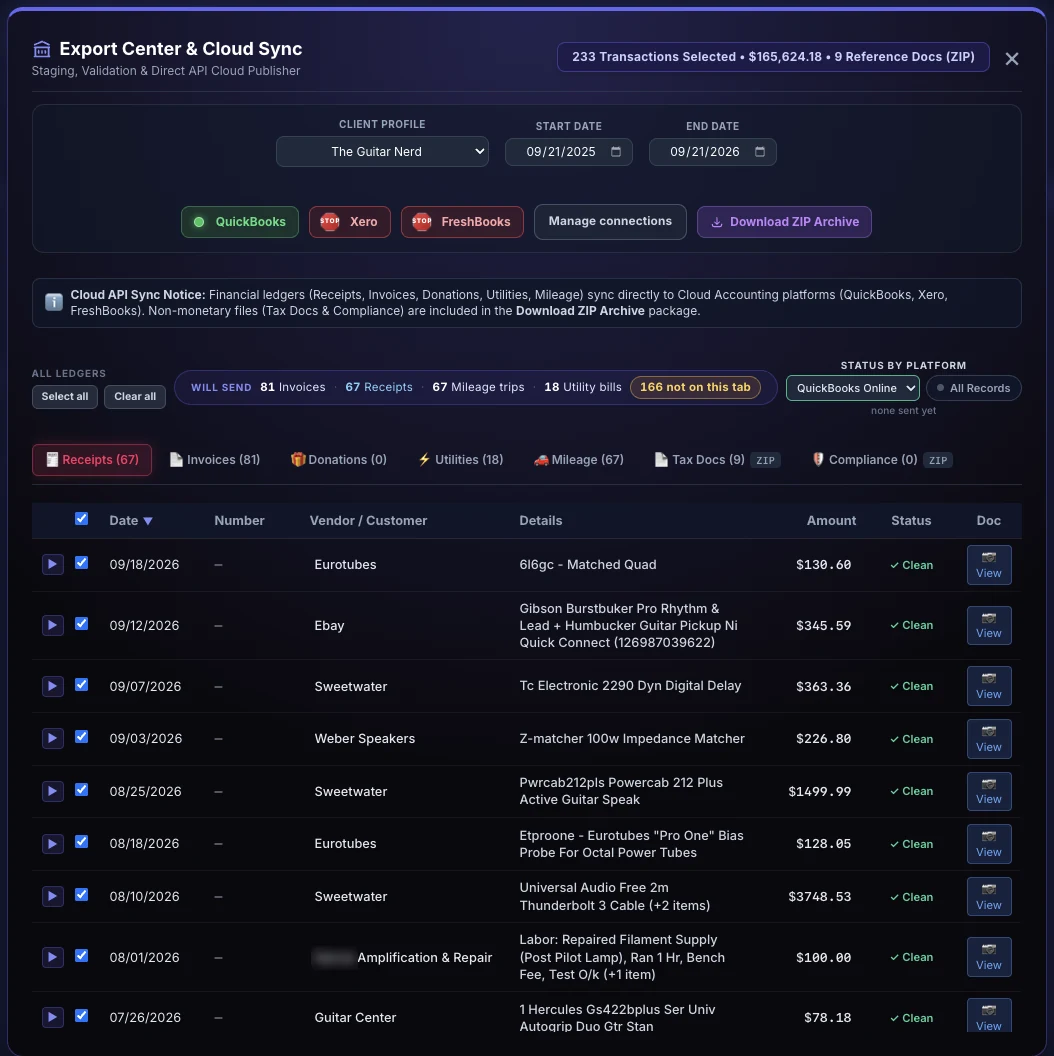Expand the Eurotubes 09/18/2026 row
Screen dimensions: 1054x1056
pyautogui.click(x=53, y=564)
